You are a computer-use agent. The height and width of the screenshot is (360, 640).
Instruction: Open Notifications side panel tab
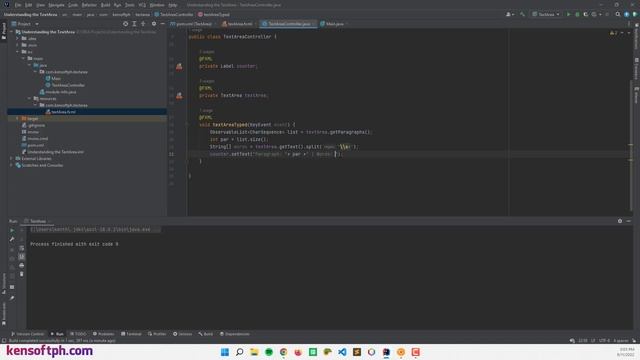(x=636, y=37)
